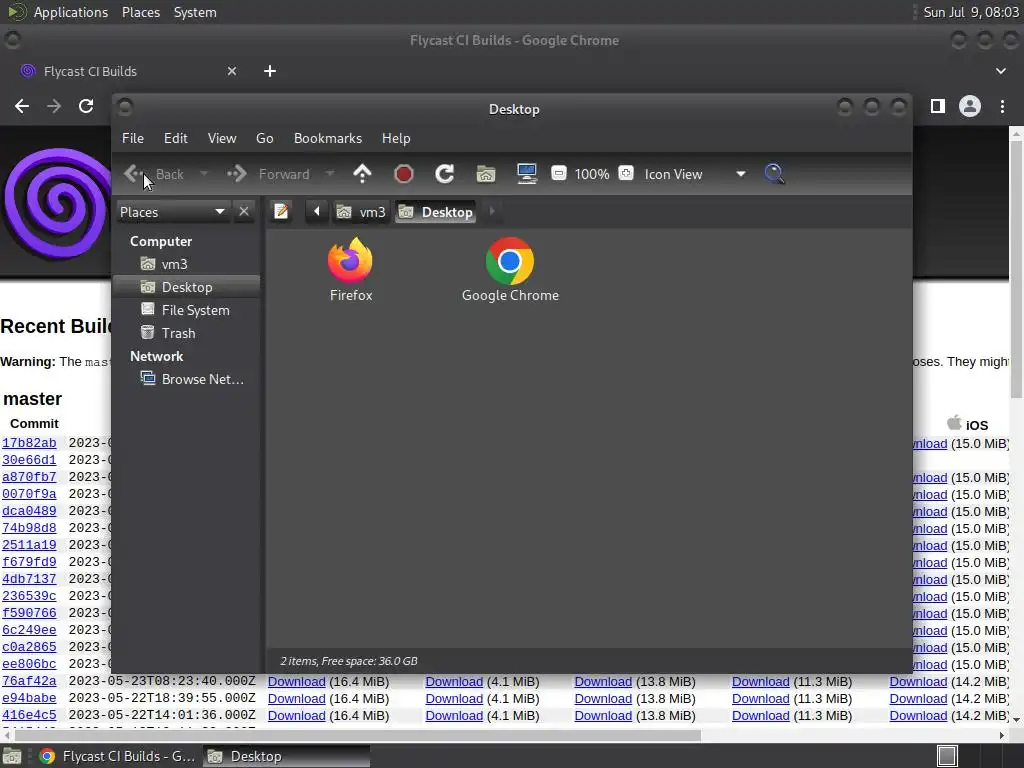This screenshot has width=1024, height=768.
Task: Click vm3 path bar button
Action: pos(361,212)
